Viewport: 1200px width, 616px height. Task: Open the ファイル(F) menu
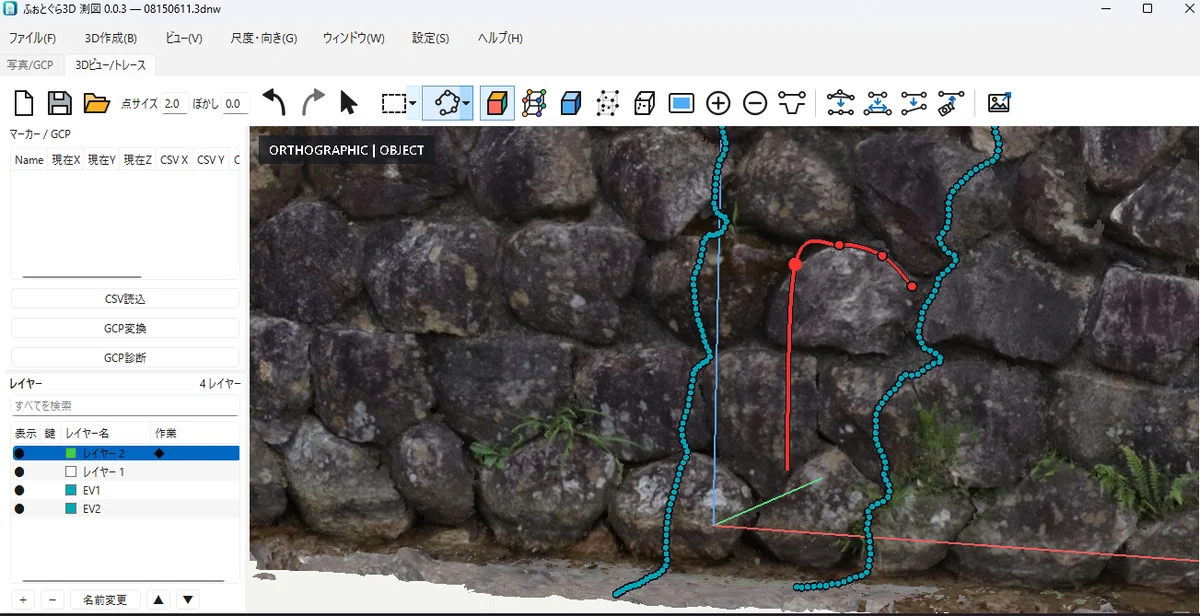click(x=33, y=38)
